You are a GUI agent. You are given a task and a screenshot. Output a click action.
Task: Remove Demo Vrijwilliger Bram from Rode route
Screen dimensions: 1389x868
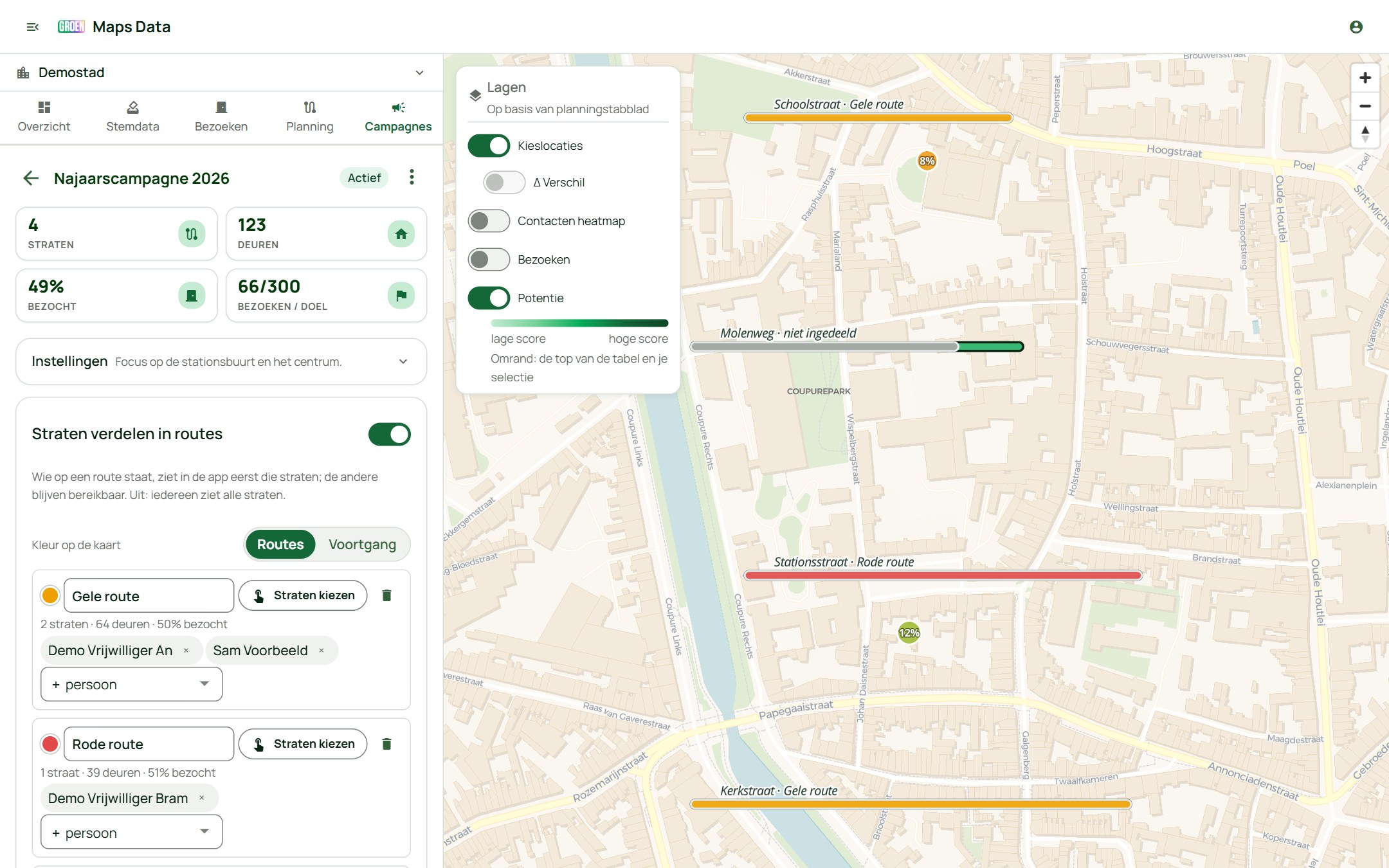(x=201, y=798)
